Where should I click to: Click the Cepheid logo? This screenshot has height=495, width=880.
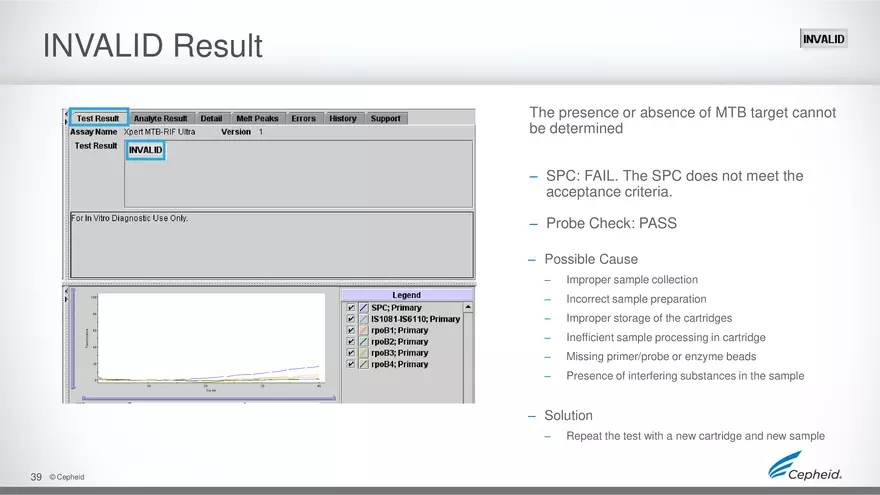(805, 467)
